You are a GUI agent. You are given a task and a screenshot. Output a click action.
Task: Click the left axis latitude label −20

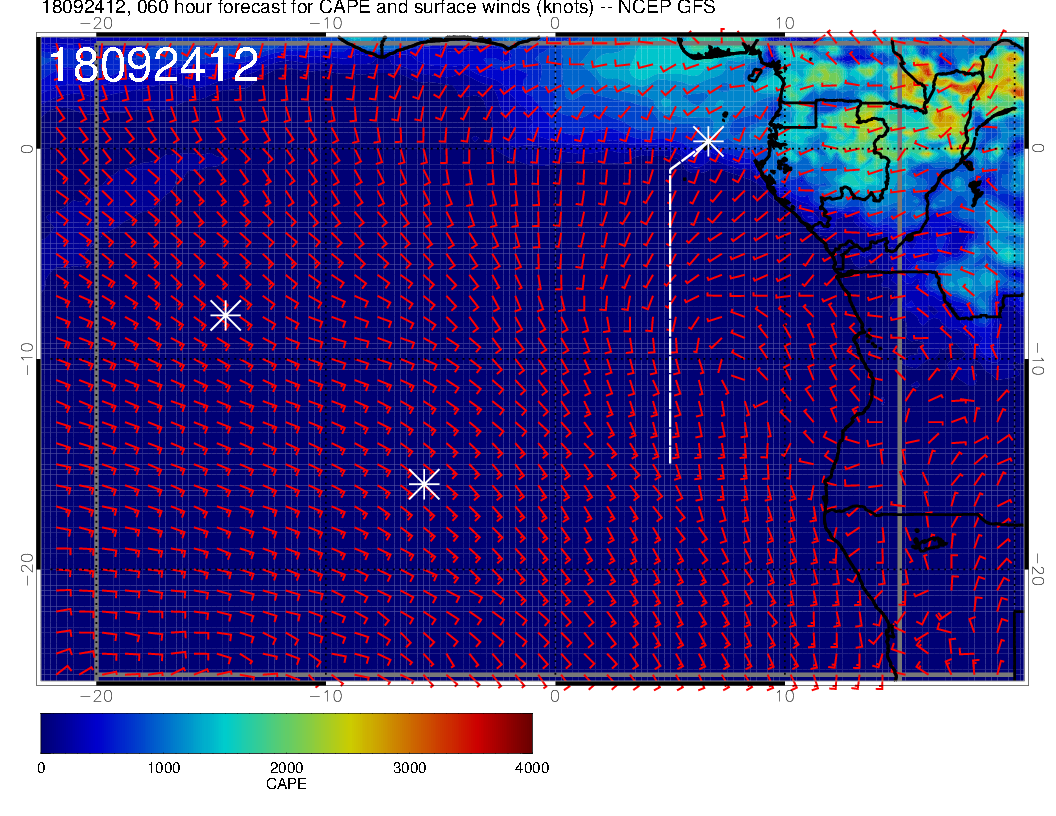tap(26, 570)
